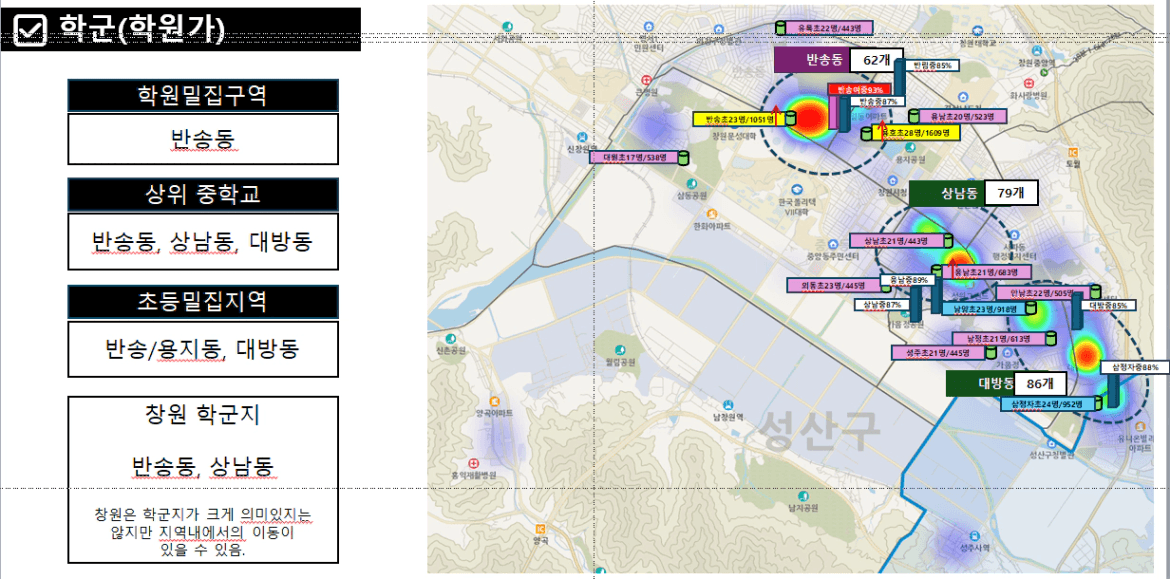Viewport: 1170px width, 579px height.
Task: Select the 79개 count box
Action: click(x=1011, y=194)
